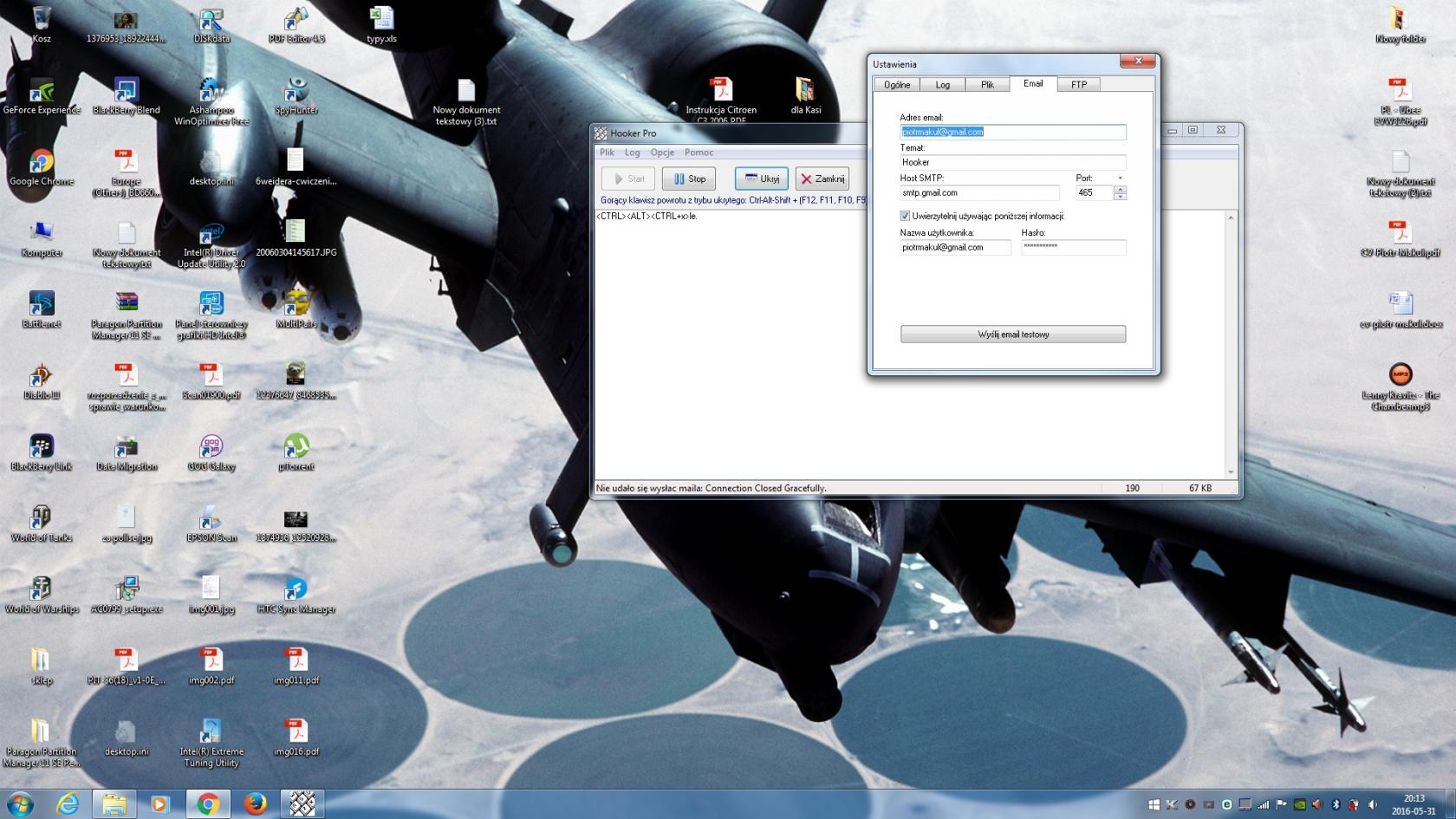Image resolution: width=1456 pixels, height=819 pixels.
Task: Click the Port number field
Action: pyautogui.click(x=1095, y=192)
